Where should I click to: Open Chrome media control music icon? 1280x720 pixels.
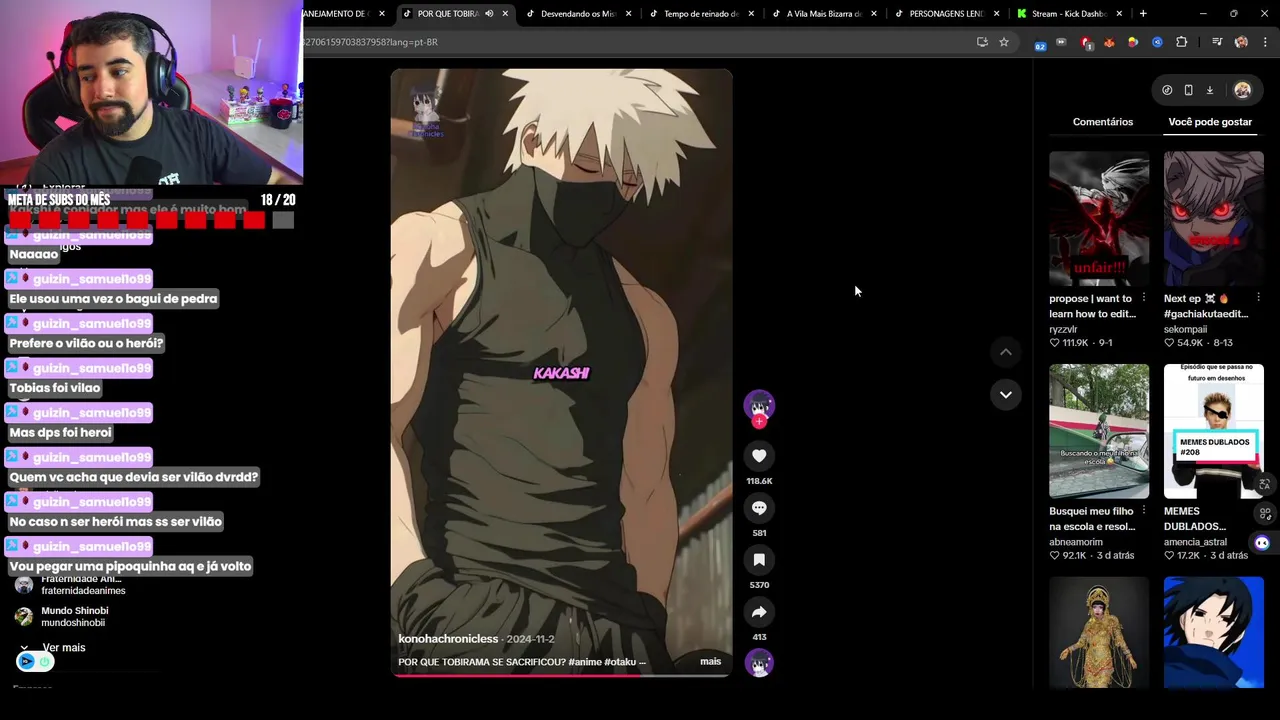[x=1217, y=42]
